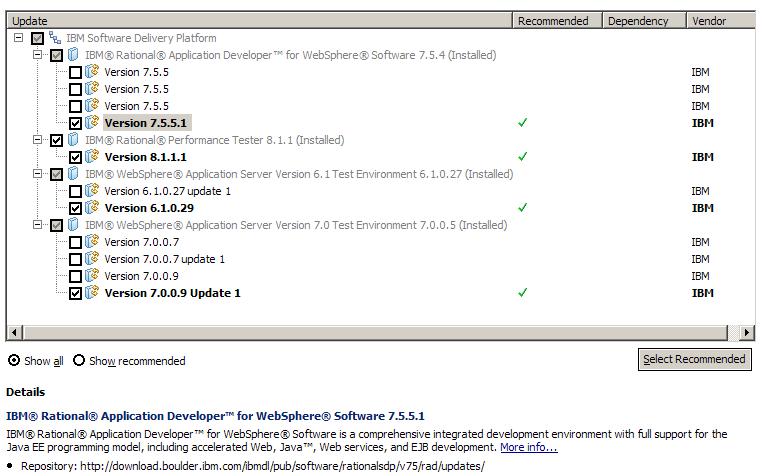Image resolution: width=765 pixels, height=476 pixels.
Task: Click green recommended checkmark for Version 8.1.1.1
Action: (x=523, y=157)
